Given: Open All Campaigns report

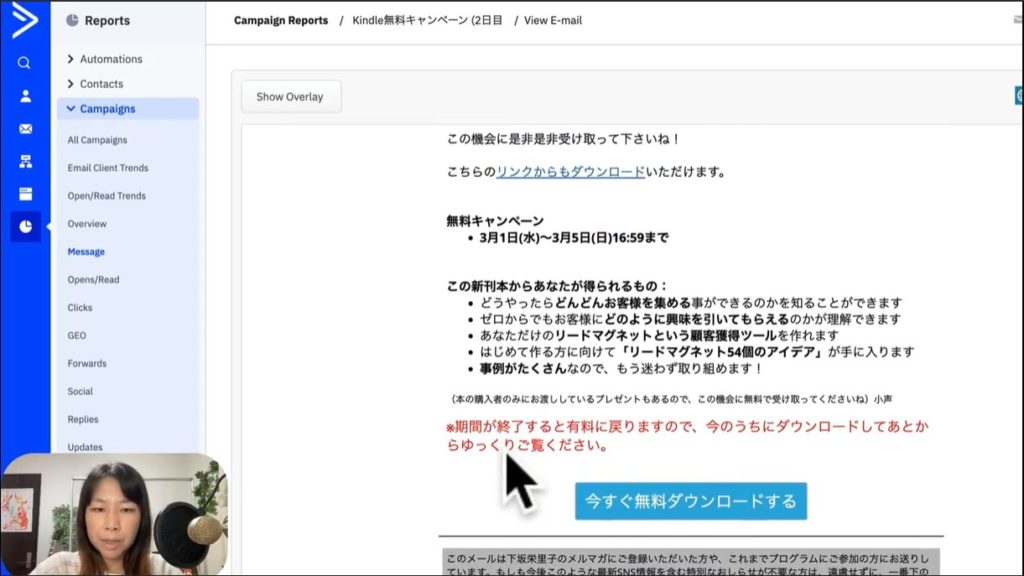Looking at the screenshot, I should pos(97,140).
